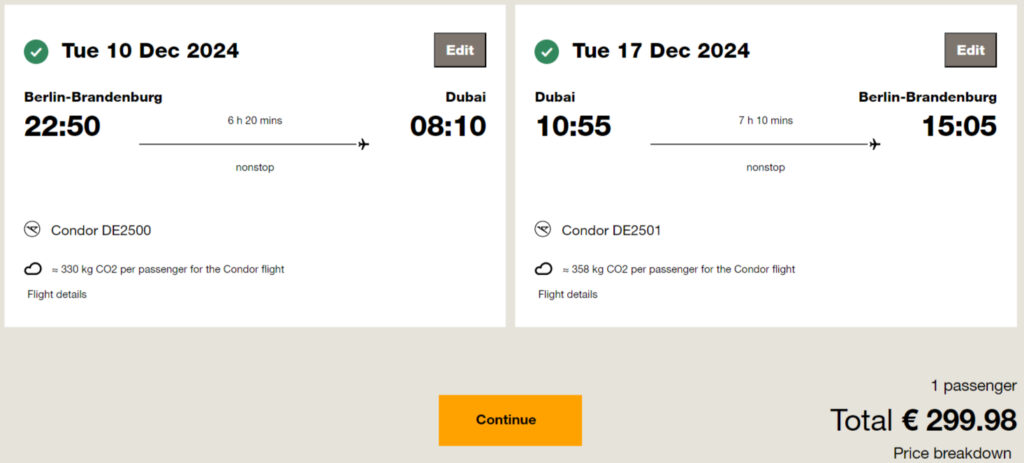Image resolution: width=1024 pixels, height=463 pixels.
Task: Click the Condor DE2500 flight number text
Action: (101, 231)
